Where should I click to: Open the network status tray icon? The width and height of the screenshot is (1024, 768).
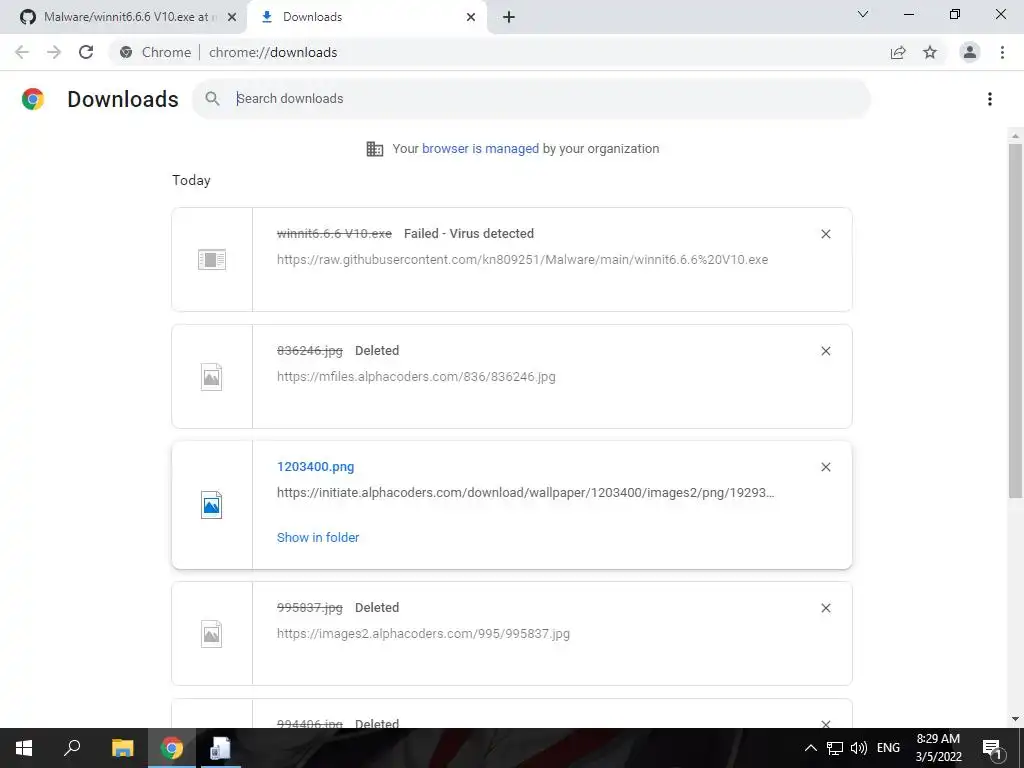(x=835, y=748)
